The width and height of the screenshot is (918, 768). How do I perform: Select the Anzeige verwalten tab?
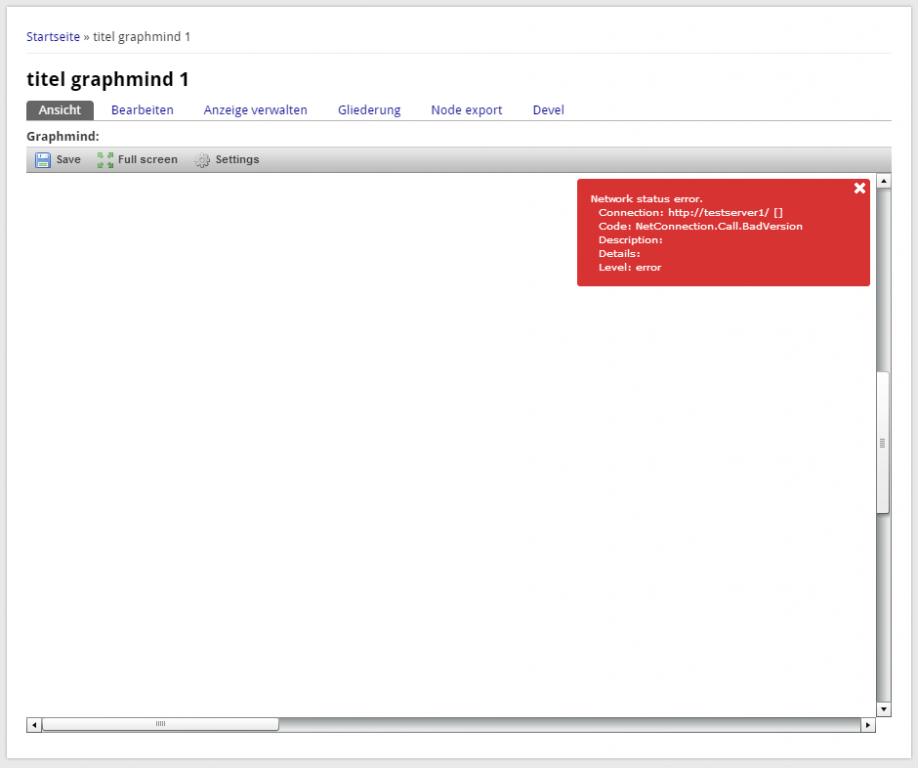pyautogui.click(x=255, y=110)
